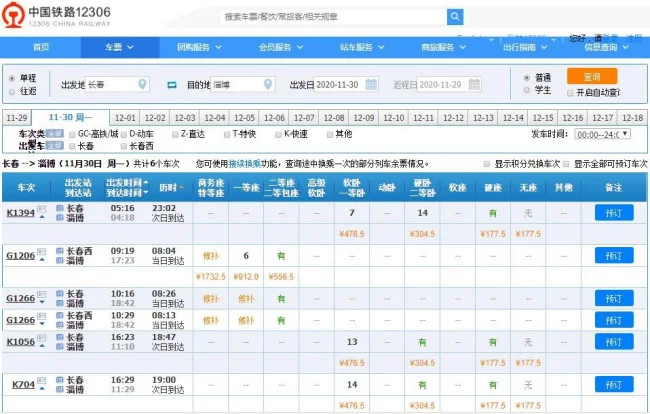Open the 站车服务 navigation menu
This screenshot has height=414, width=650.
coord(362,47)
